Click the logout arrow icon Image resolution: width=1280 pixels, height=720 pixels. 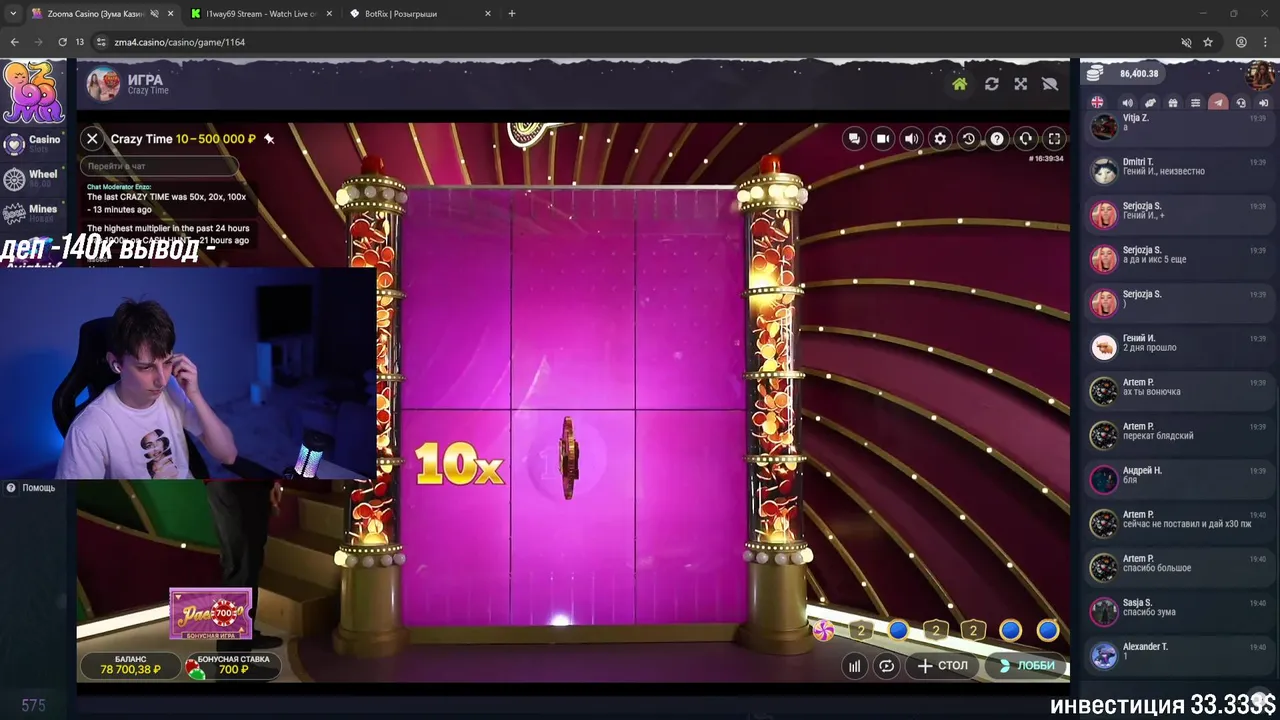click(1263, 103)
